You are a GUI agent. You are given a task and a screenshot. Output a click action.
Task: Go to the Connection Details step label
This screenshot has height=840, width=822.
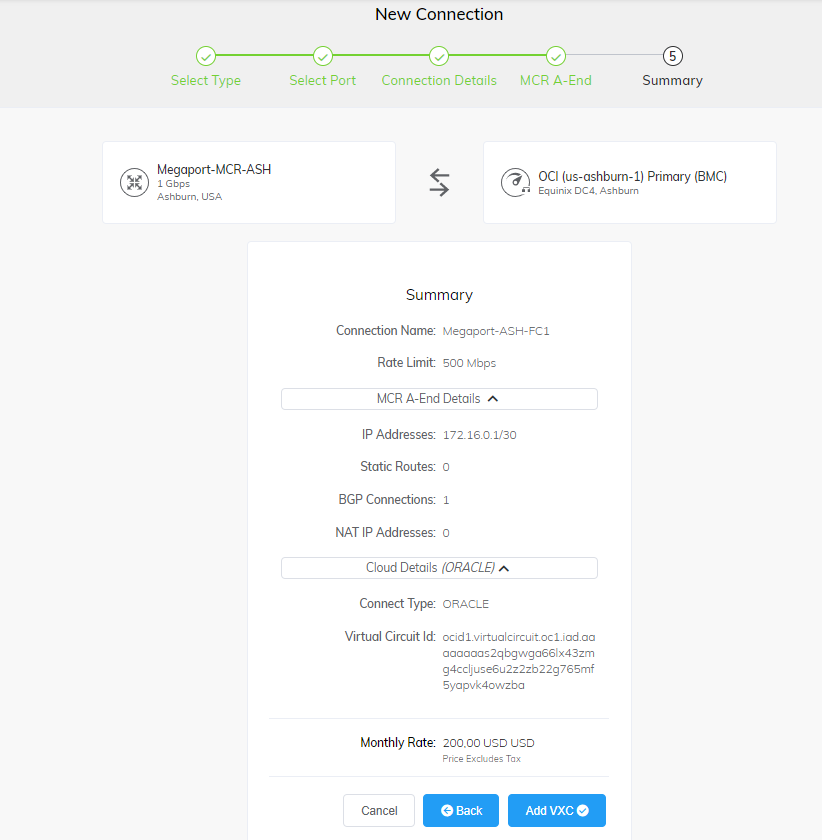pyautogui.click(x=439, y=80)
